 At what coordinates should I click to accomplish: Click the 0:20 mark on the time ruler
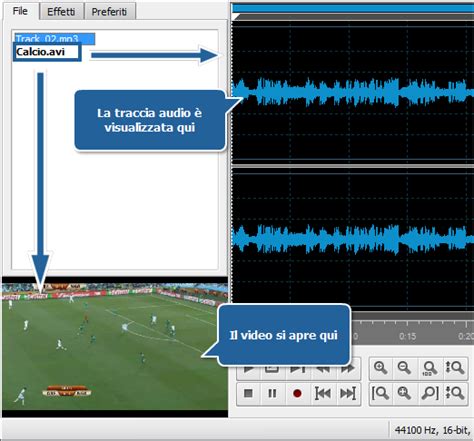(x=466, y=336)
